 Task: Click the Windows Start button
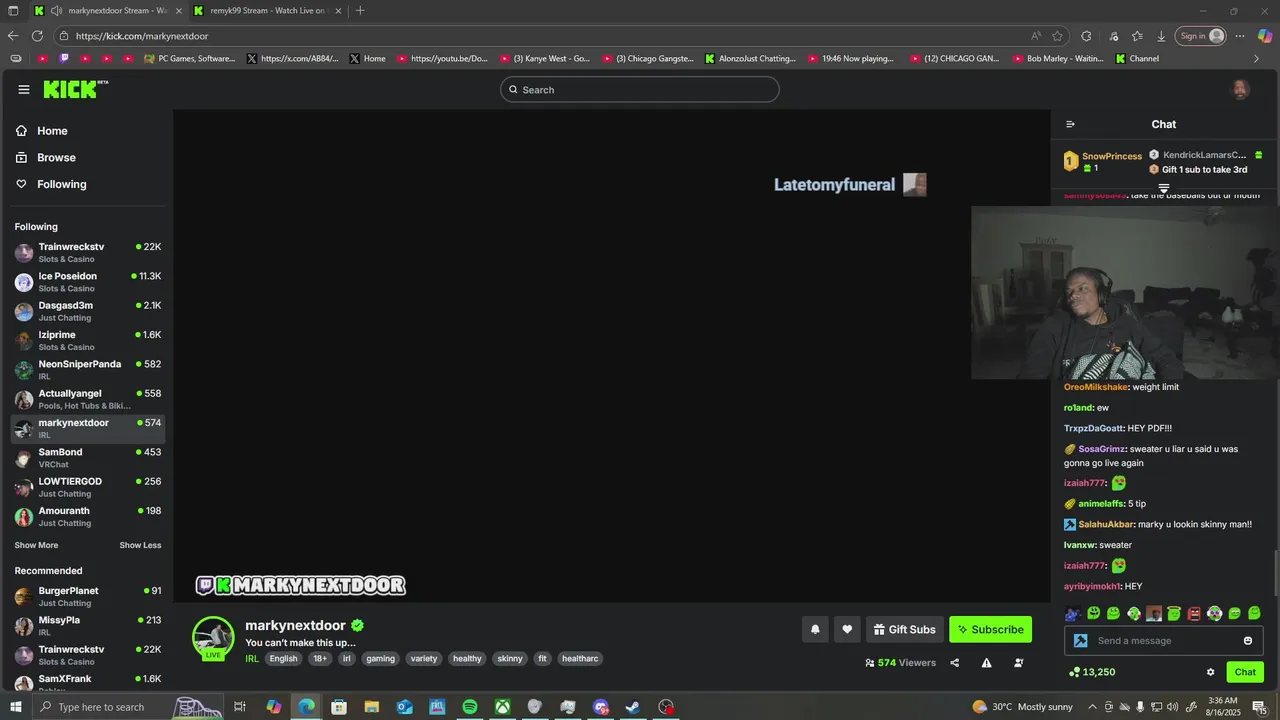pyautogui.click(x=14, y=707)
